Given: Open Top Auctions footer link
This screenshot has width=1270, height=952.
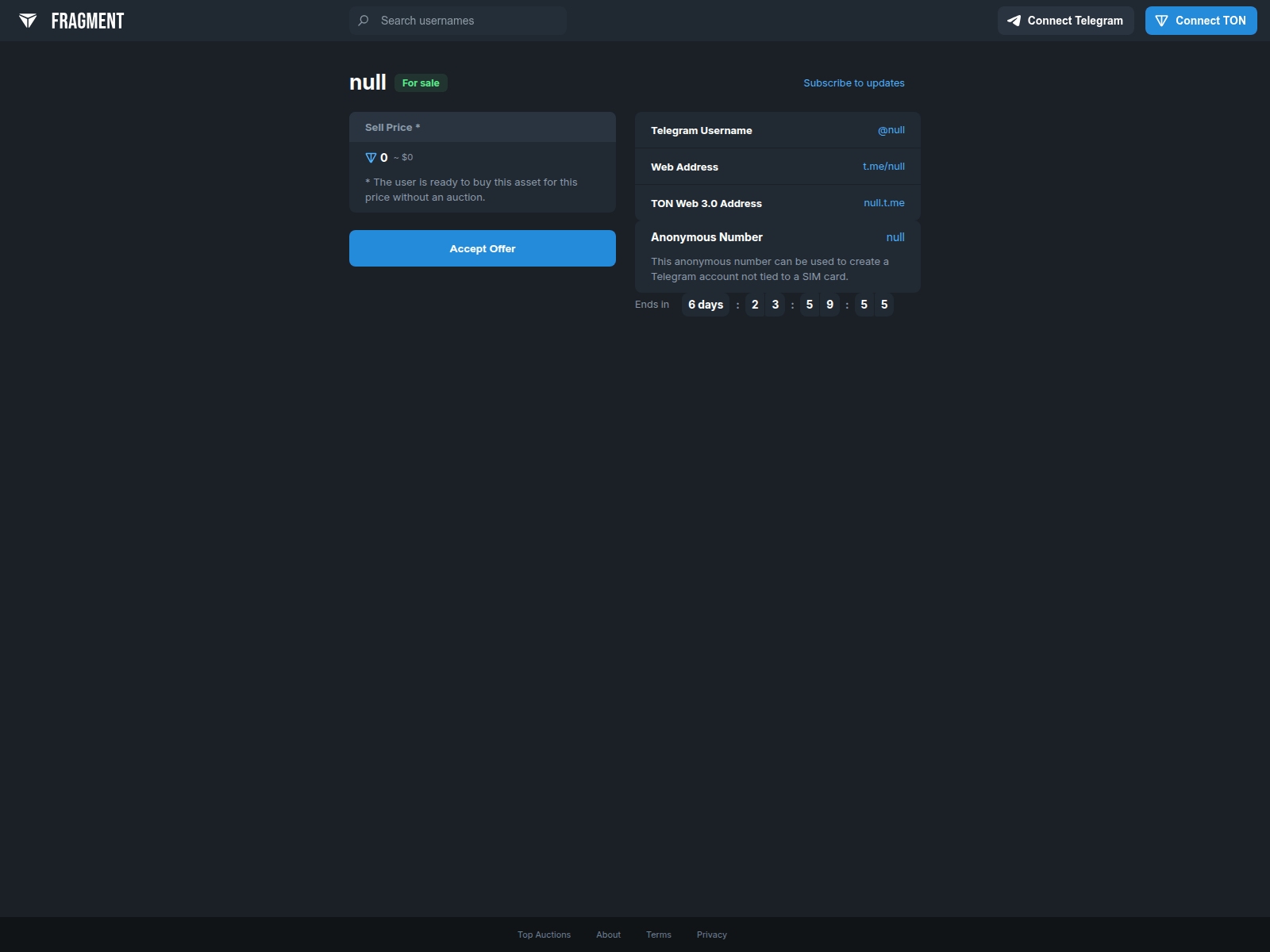Looking at the screenshot, I should [544, 935].
